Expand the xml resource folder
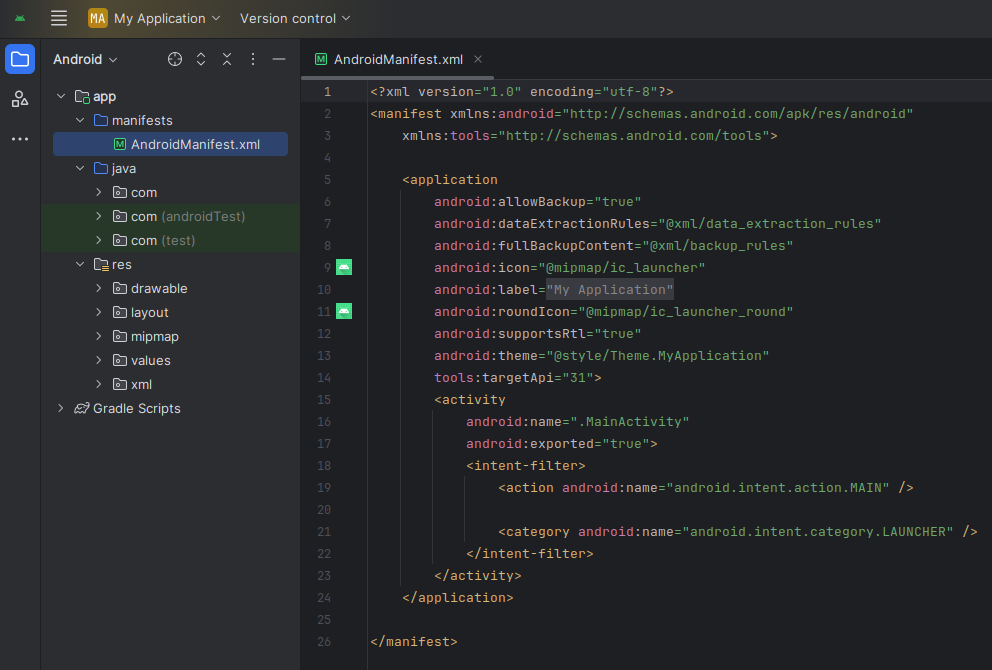 (99, 385)
